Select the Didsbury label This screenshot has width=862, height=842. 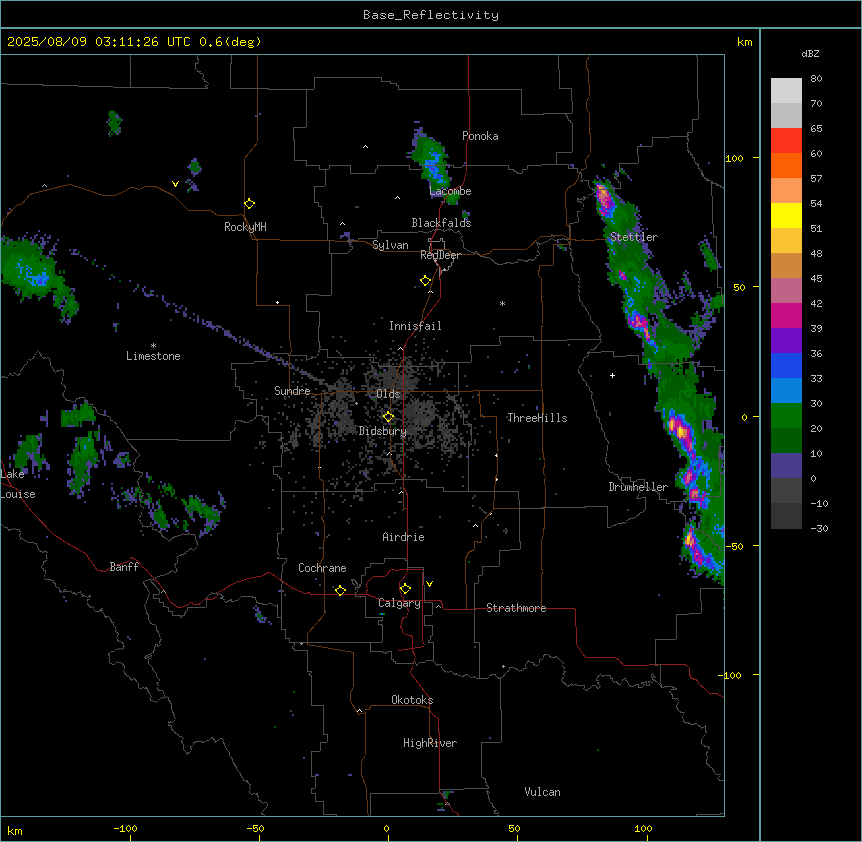pyautogui.click(x=383, y=431)
